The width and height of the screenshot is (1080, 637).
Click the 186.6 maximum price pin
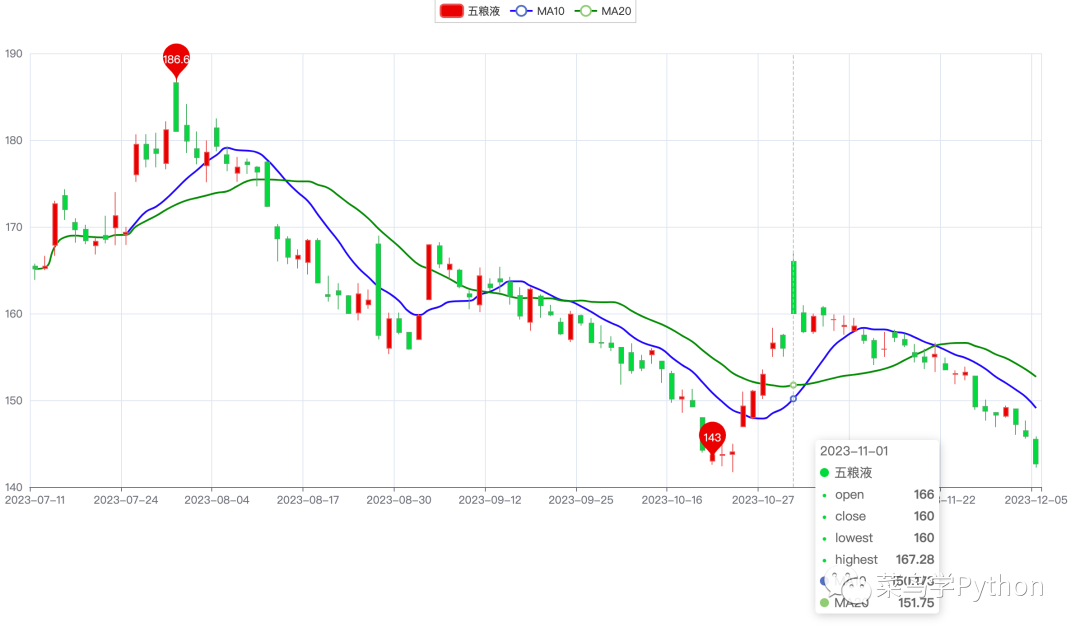click(176, 61)
